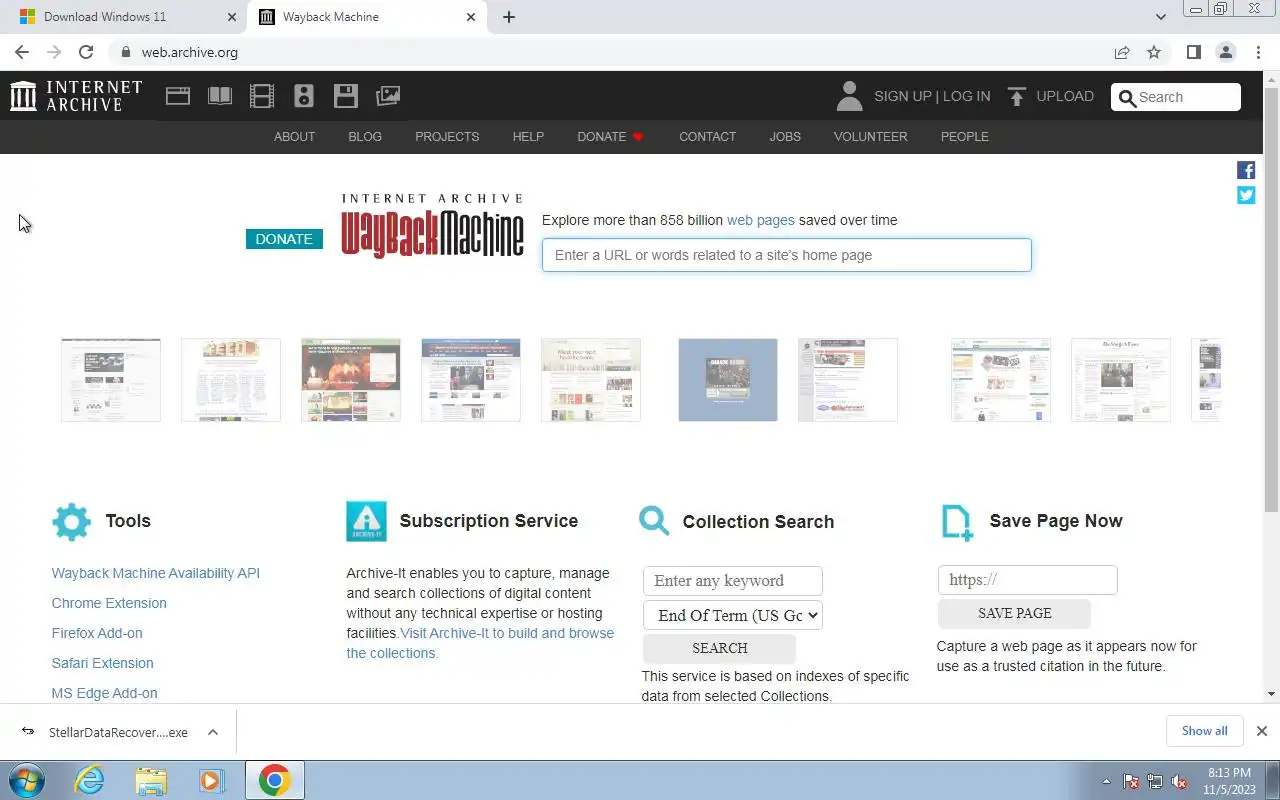Click the user avatar icon
1280x800 pixels.
(849, 96)
